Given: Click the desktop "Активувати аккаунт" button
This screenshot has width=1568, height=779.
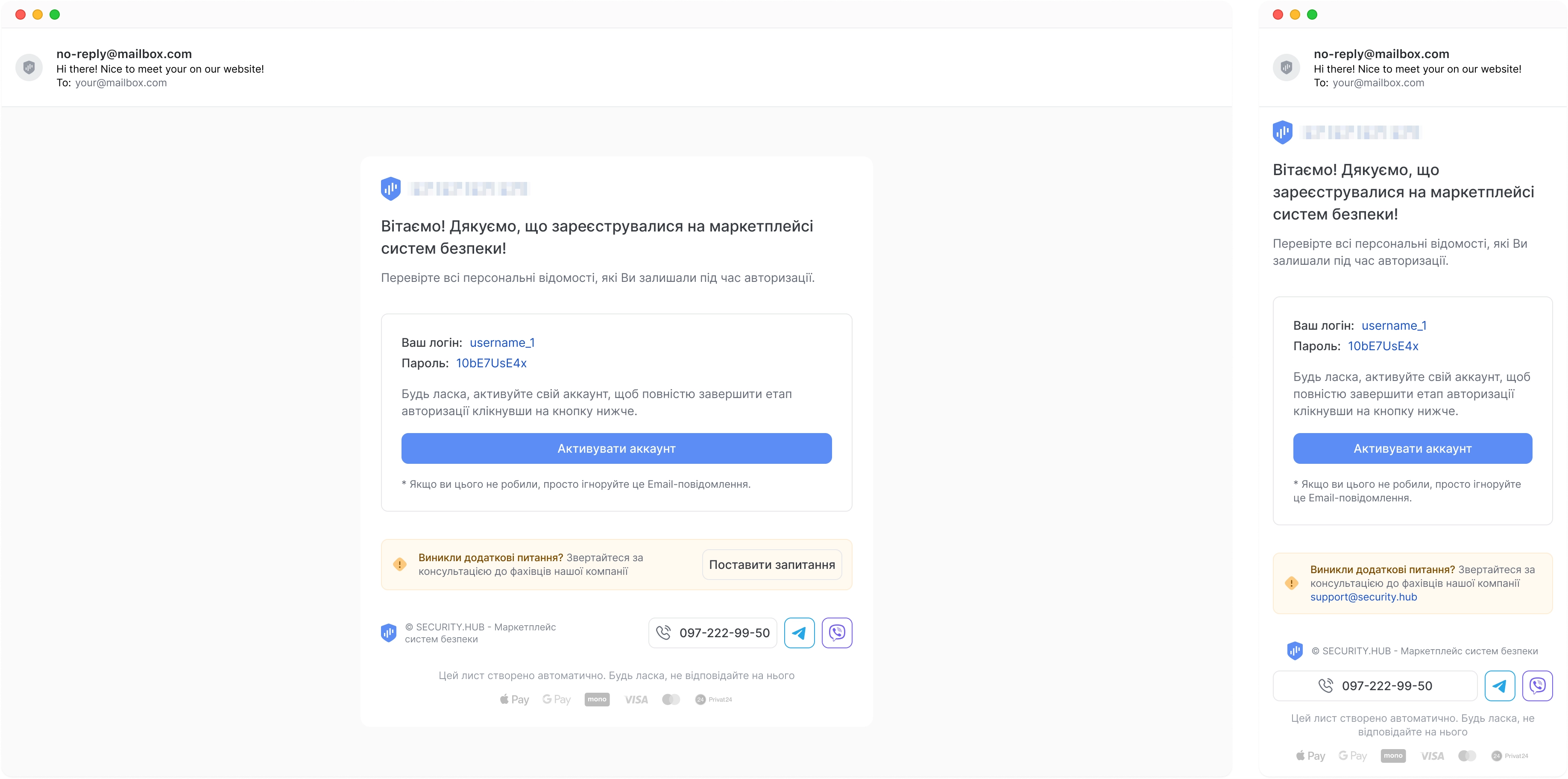Looking at the screenshot, I should pyautogui.click(x=617, y=448).
